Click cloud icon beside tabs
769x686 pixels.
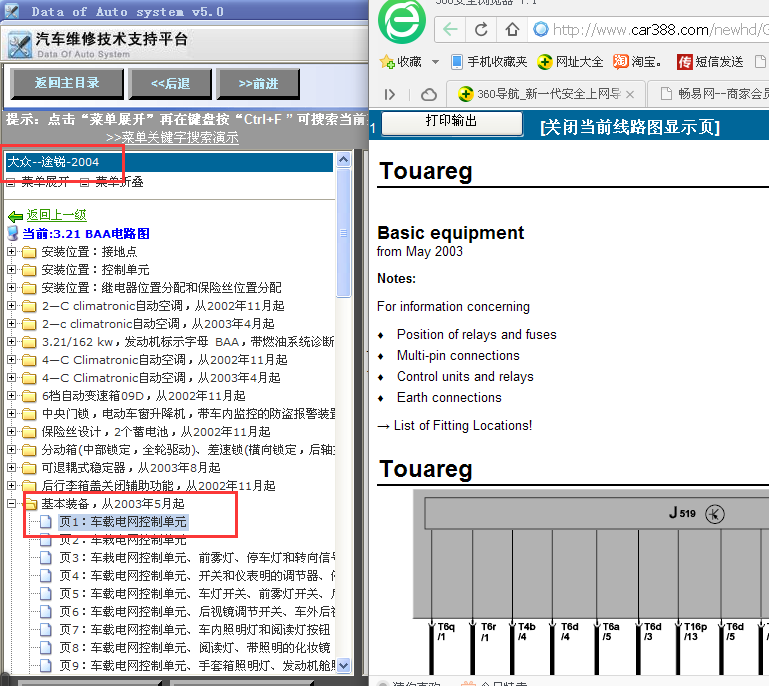[429, 94]
